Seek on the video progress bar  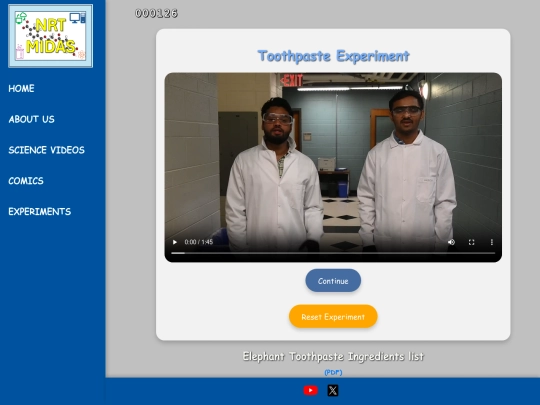click(x=333, y=253)
